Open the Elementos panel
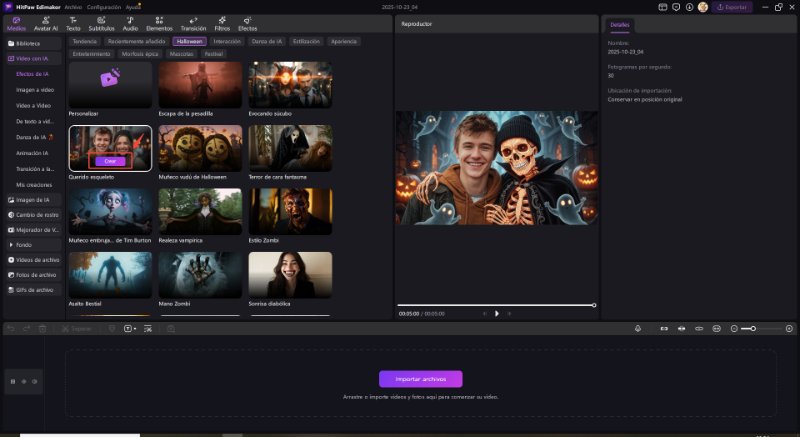Screen dimensions: 800x437 pyautogui.click(x=159, y=23)
